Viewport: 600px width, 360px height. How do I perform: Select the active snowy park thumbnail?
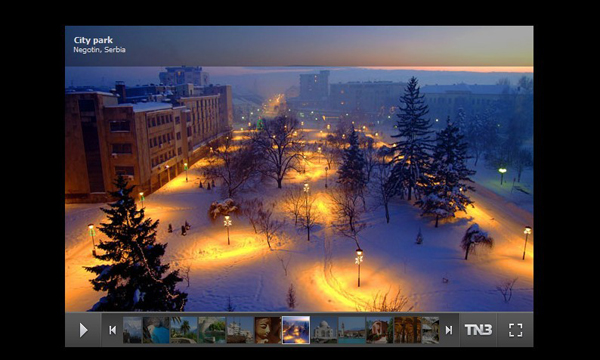pyautogui.click(x=296, y=330)
